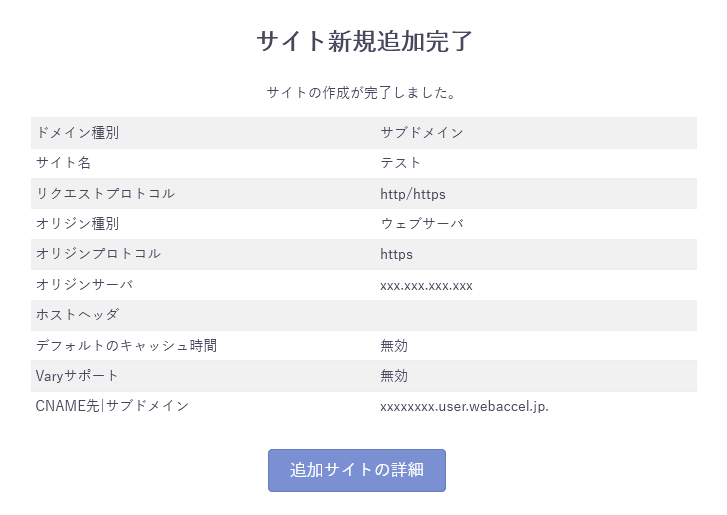
Task: Click the http/https protocol value
Action: pos(412,193)
